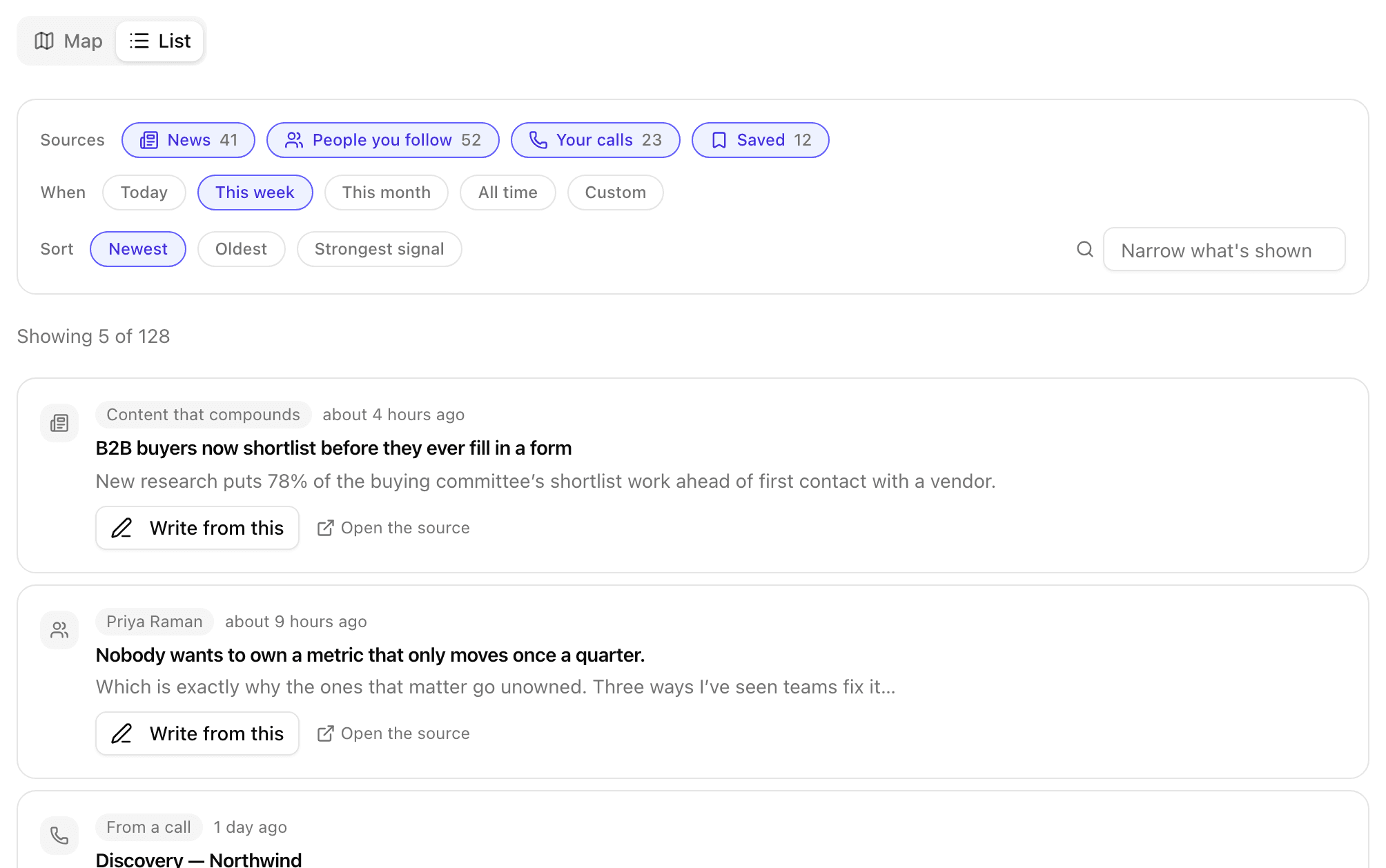Open the source of B2B buyers article
This screenshot has height=868, width=1386.
click(x=393, y=528)
